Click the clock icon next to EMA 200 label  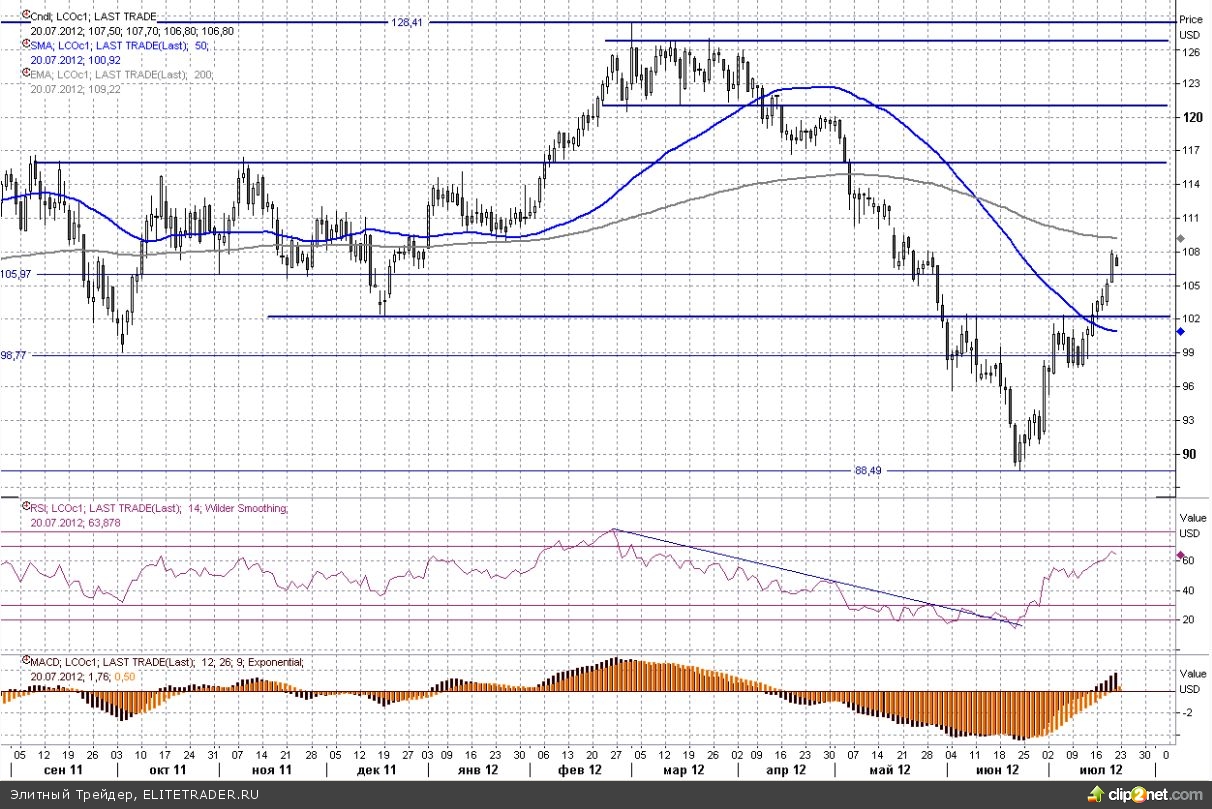24,74
